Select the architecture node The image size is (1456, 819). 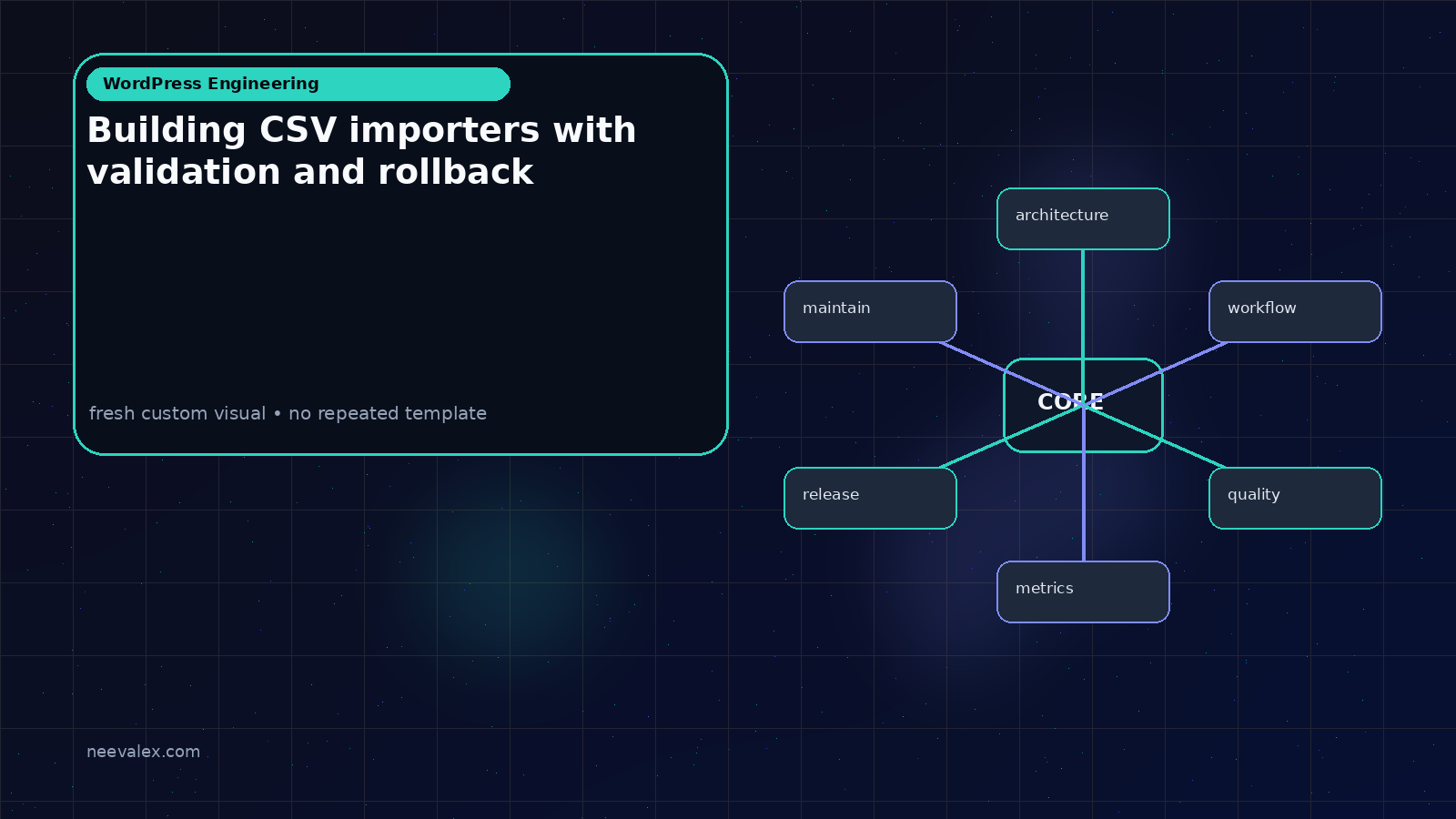[x=1083, y=218]
